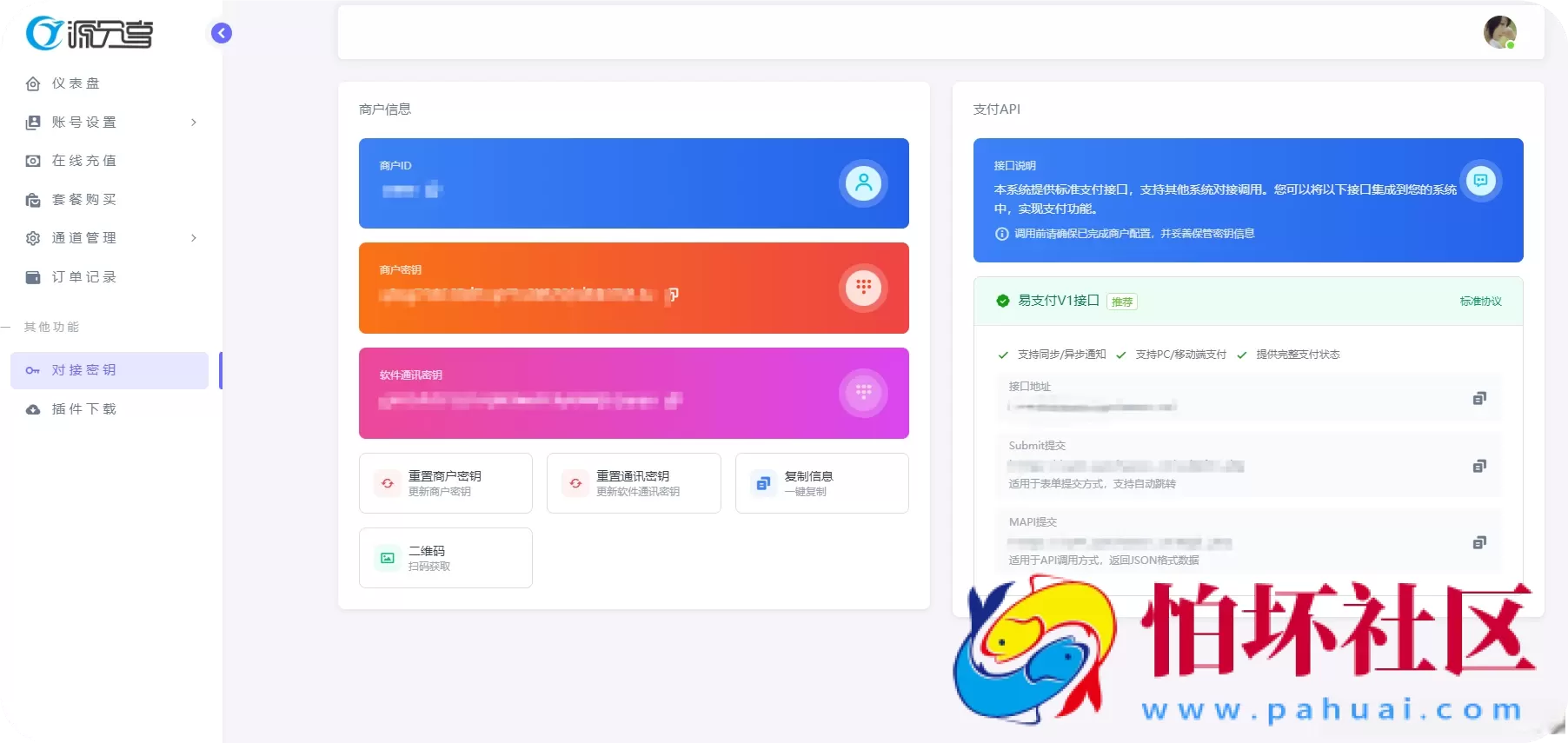Click the 订单记录 wallet icon

[33, 277]
